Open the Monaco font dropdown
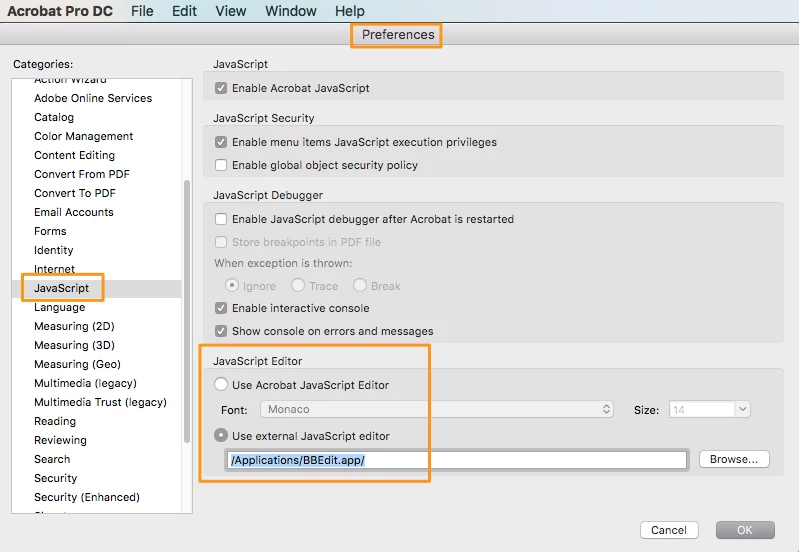The height and width of the screenshot is (552, 799). coord(437,409)
